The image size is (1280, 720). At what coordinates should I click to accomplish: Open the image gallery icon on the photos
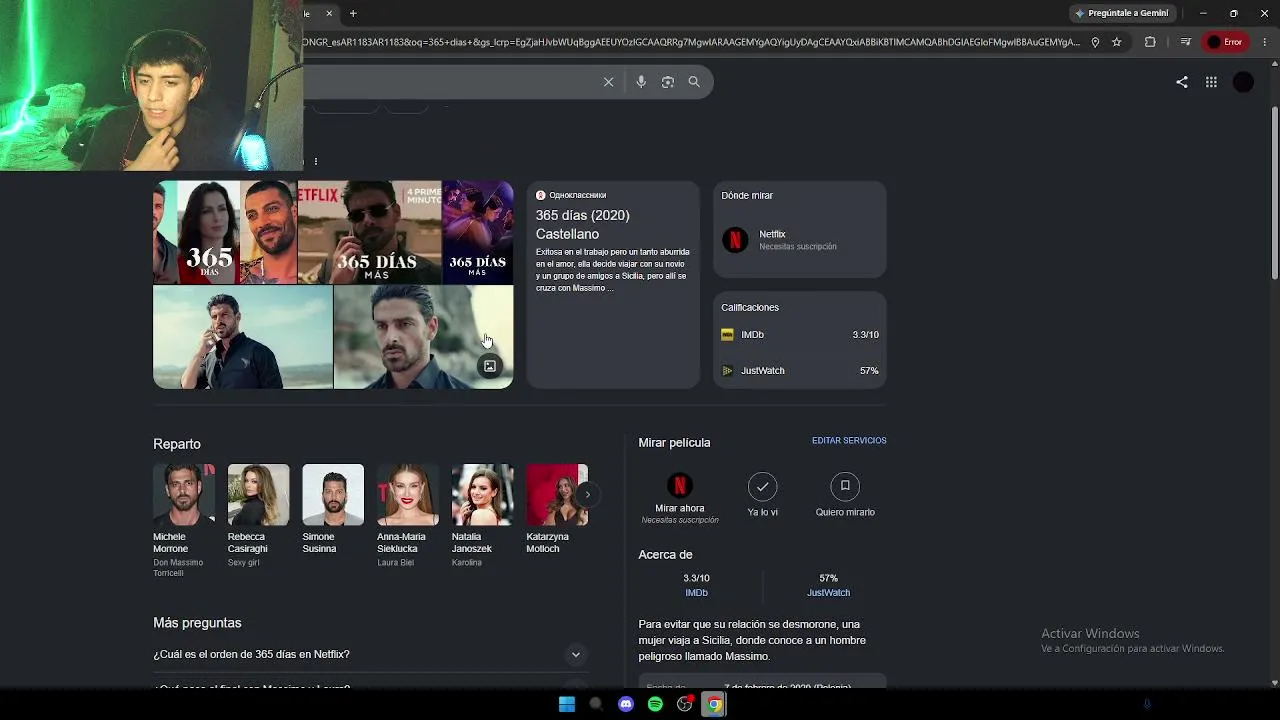click(x=490, y=366)
